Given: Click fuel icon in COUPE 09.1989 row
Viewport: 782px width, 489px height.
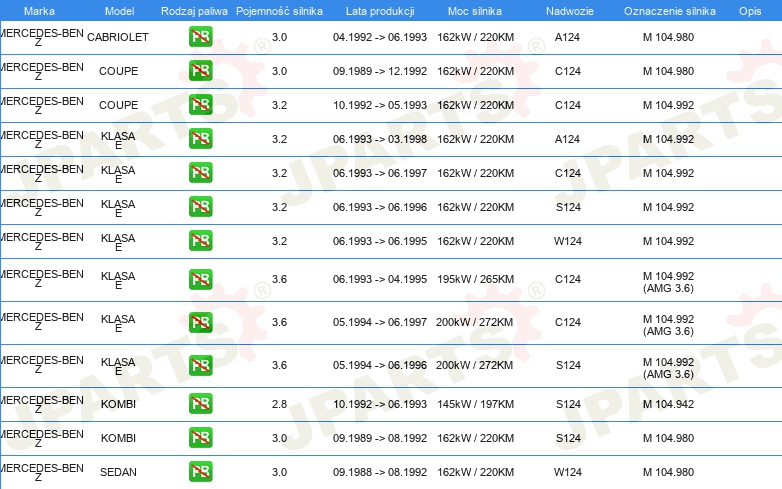Looking at the screenshot, I should [200, 71].
